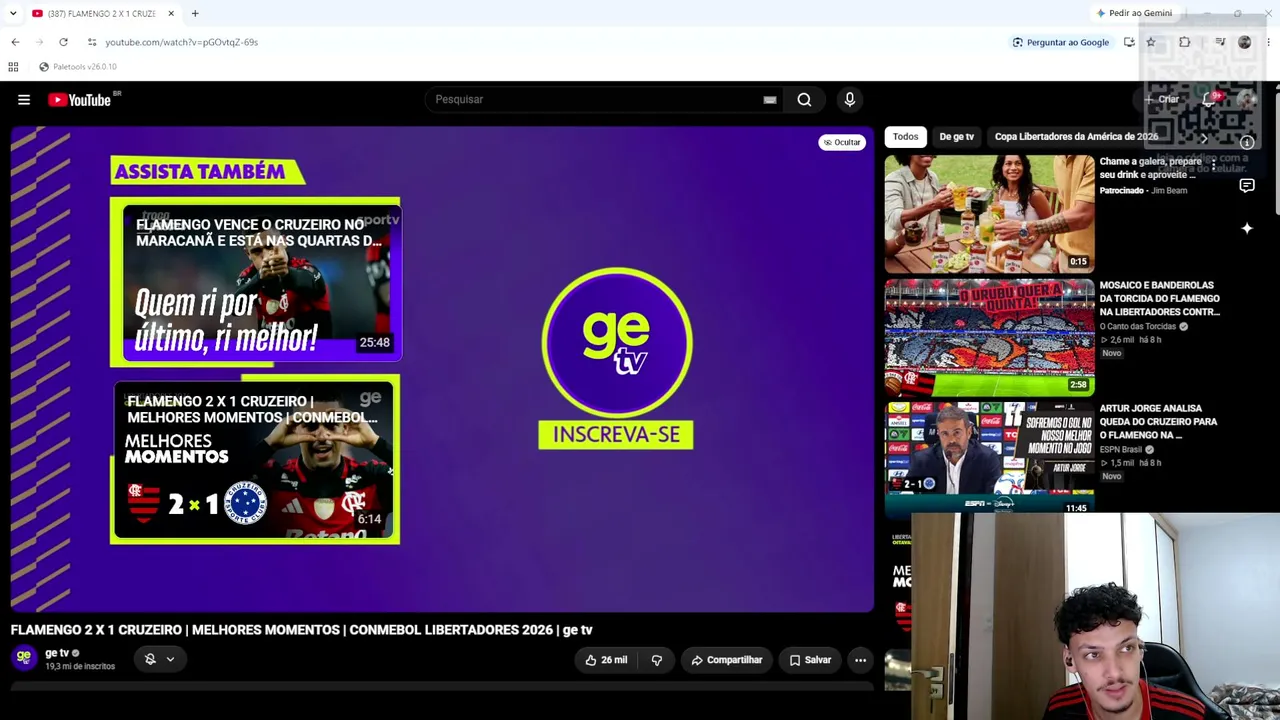Open more actions three-dot menu below video
Image resolution: width=1280 pixels, height=720 pixels.
(x=860, y=660)
